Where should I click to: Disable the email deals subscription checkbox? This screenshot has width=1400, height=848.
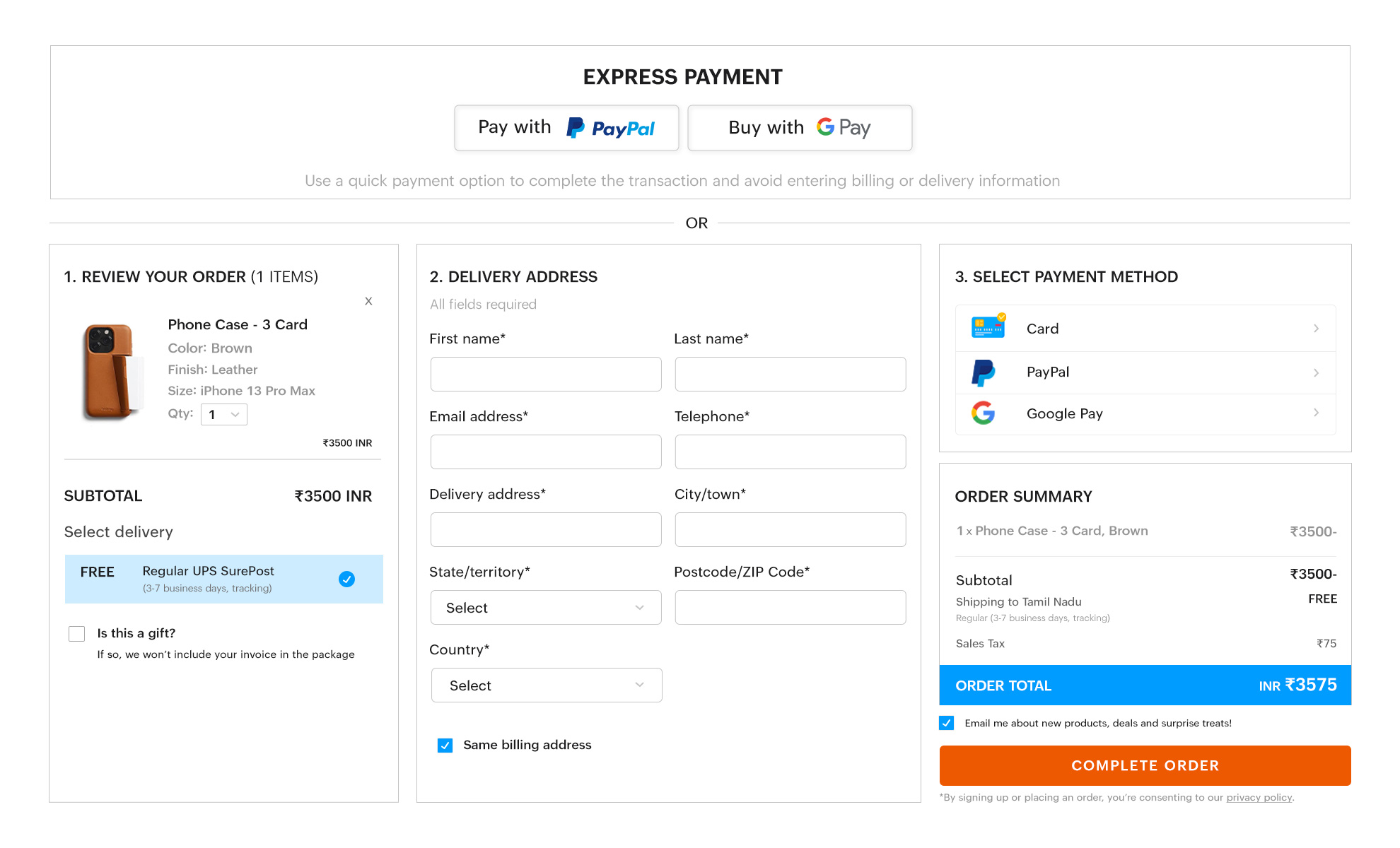(946, 722)
